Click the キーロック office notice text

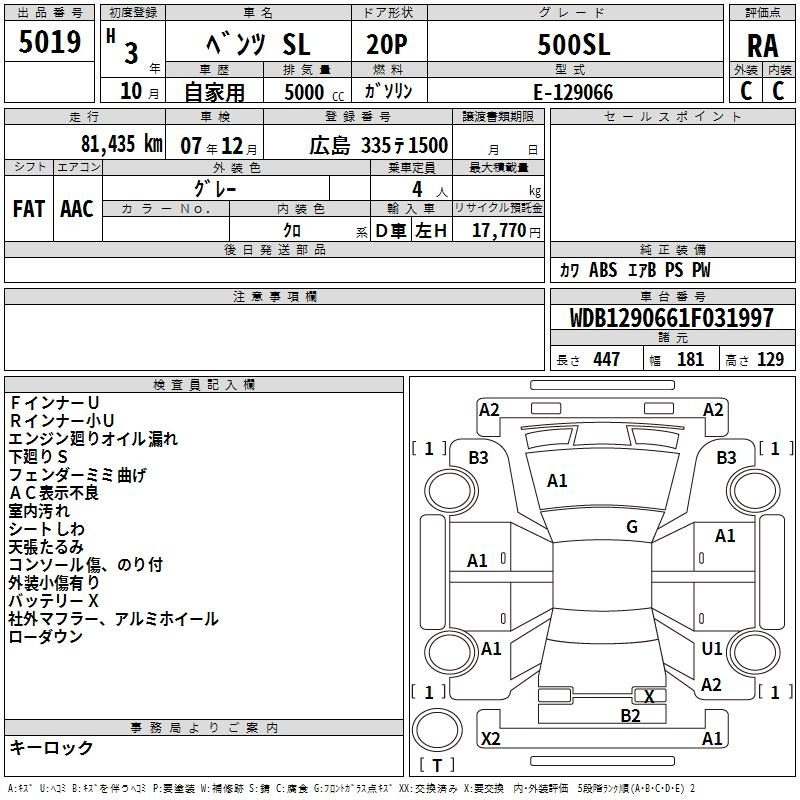[x=51, y=748]
